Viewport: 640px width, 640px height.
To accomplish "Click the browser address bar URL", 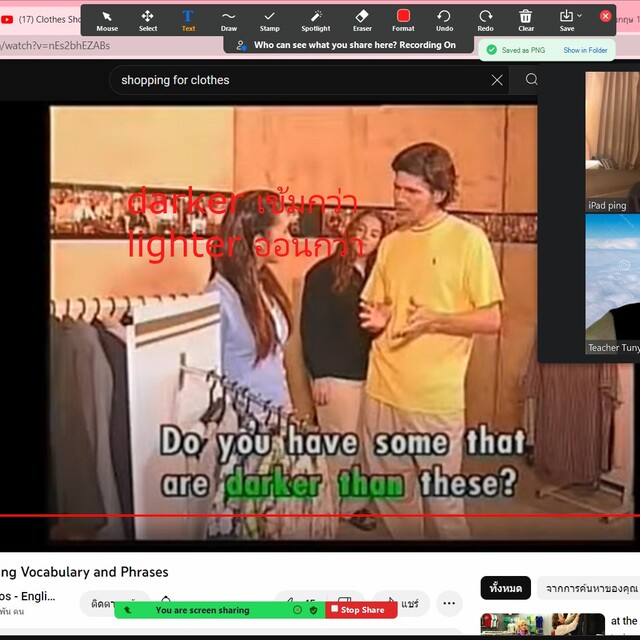I will coord(55,46).
